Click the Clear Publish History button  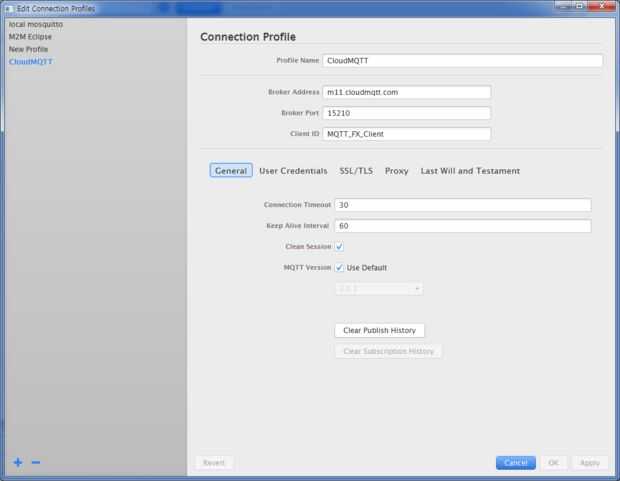[x=380, y=330]
